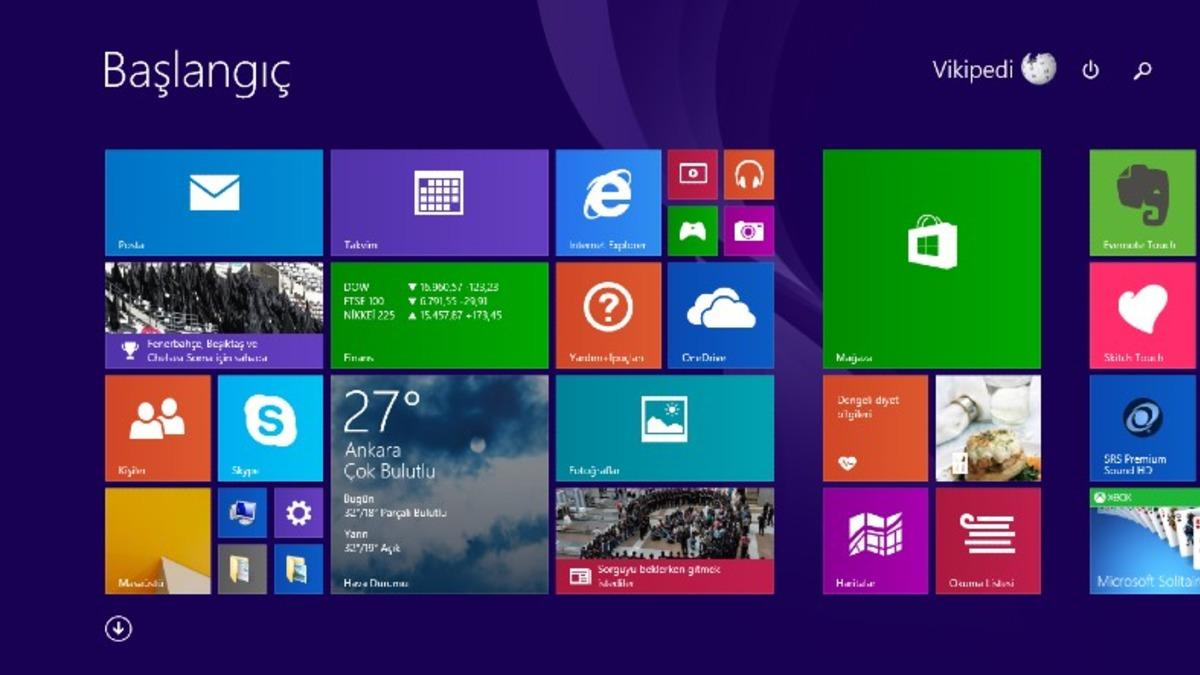
Task: Launch the Kişiler people app
Action: coord(159,428)
